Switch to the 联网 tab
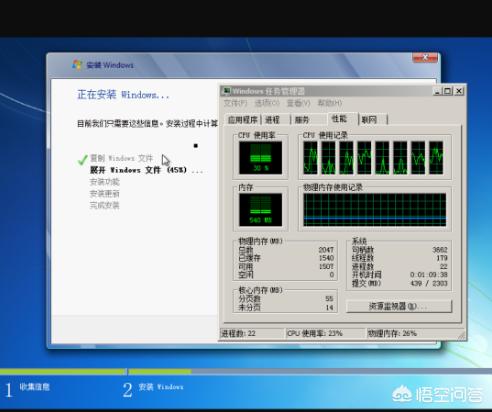 (x=369, y=120)
